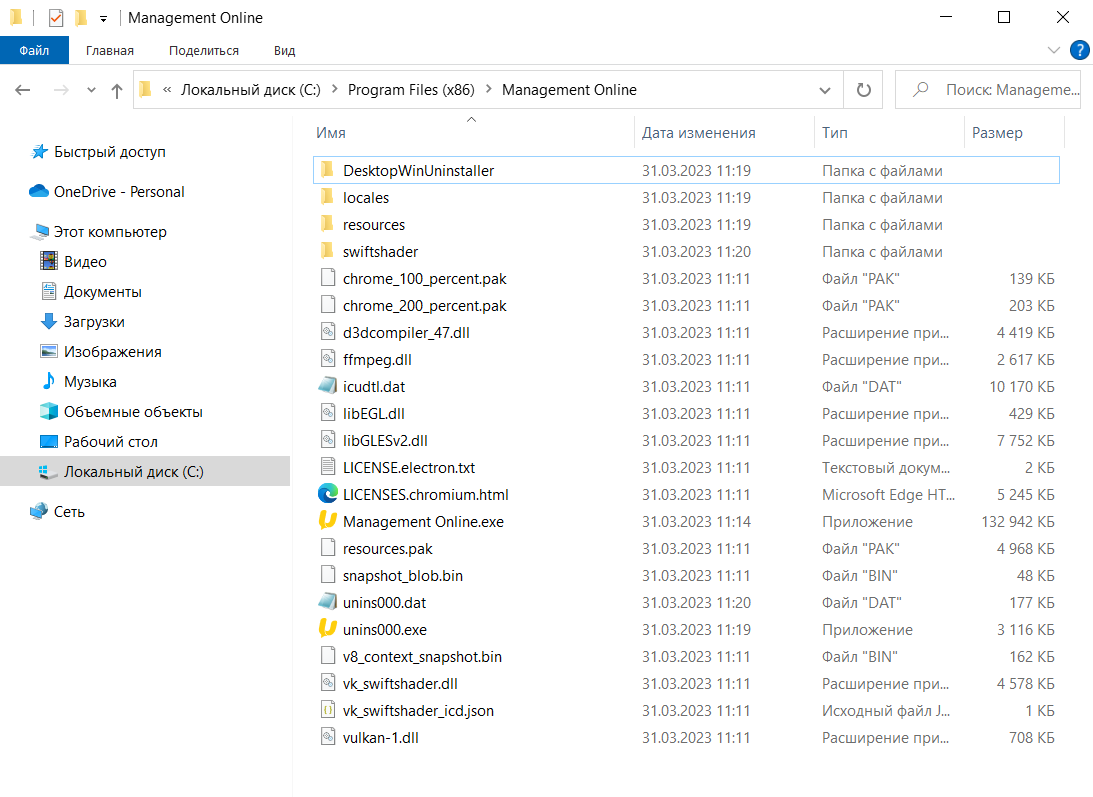
Task: Open the Загрузки folder in sidebar
Action: pyautogui.click(x=94, y=321)
